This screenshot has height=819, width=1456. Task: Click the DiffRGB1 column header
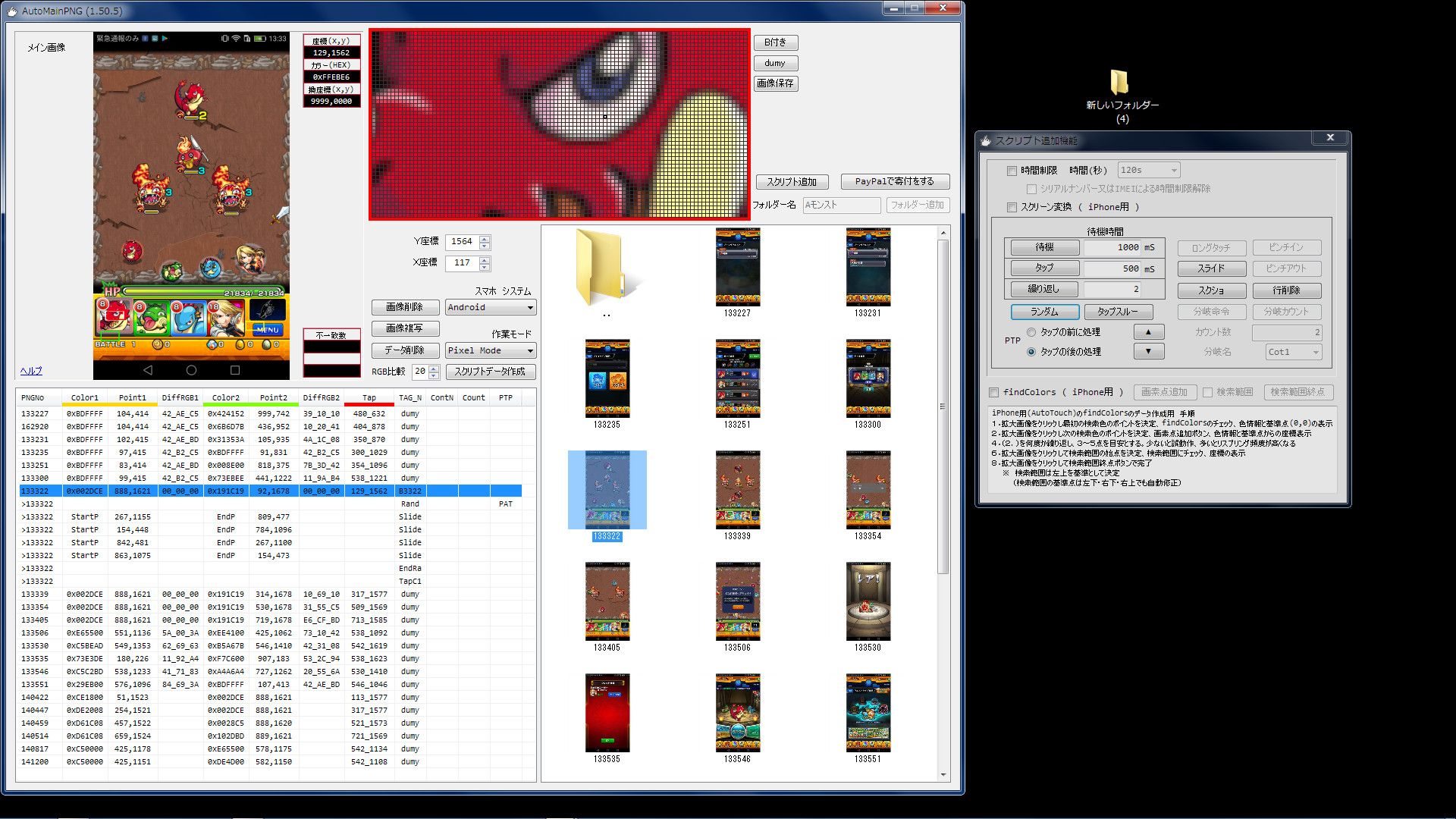180,397
